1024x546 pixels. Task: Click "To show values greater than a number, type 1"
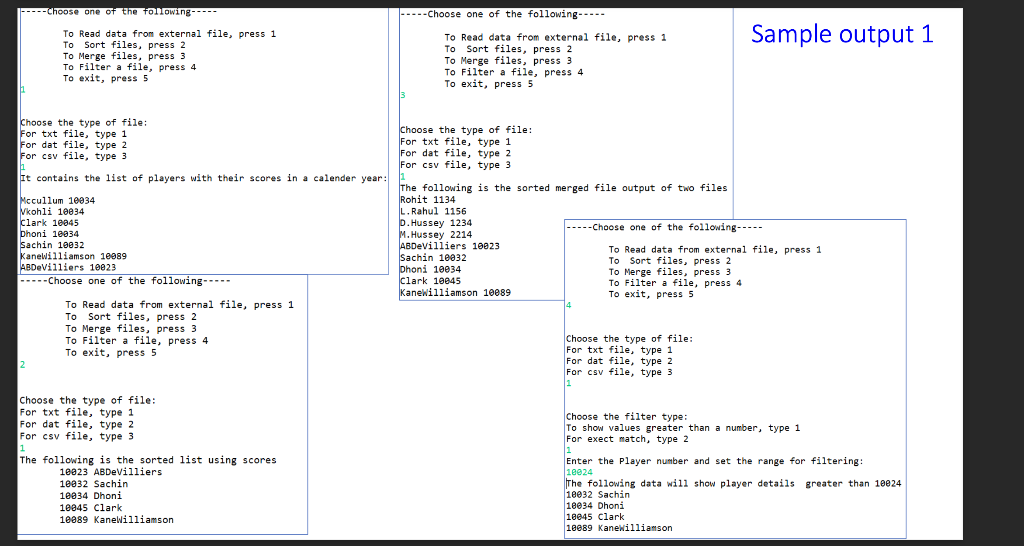(x=683, y=428)
